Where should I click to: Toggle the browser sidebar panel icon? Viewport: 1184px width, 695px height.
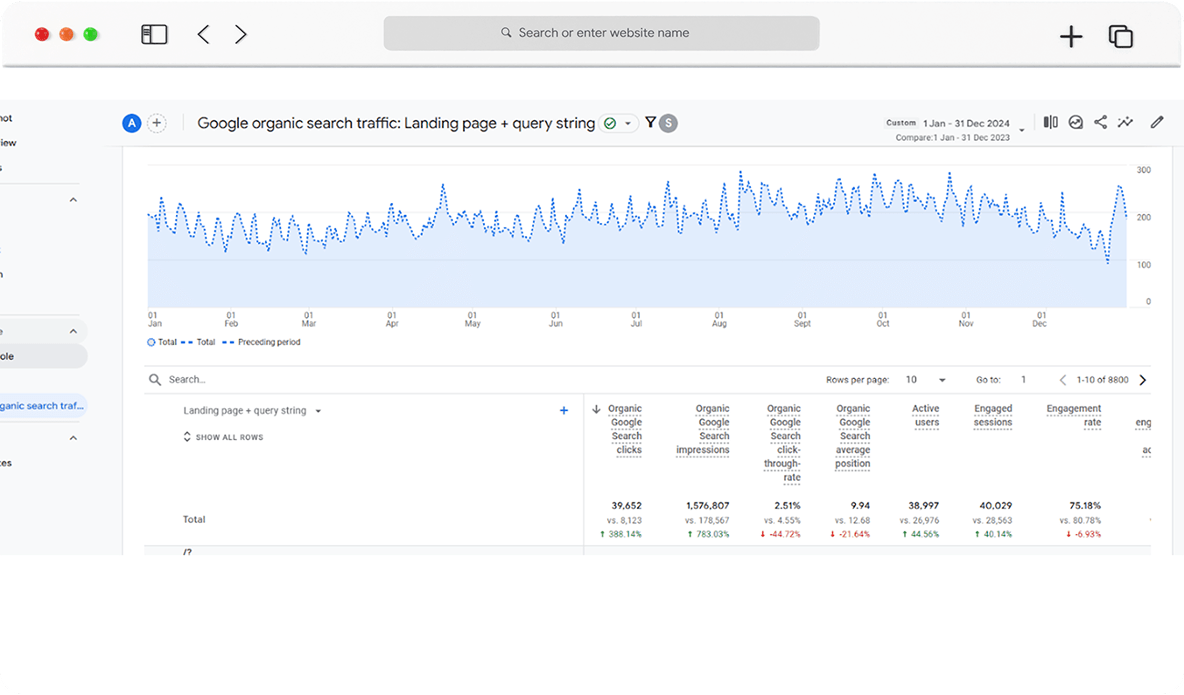[154, 35]
